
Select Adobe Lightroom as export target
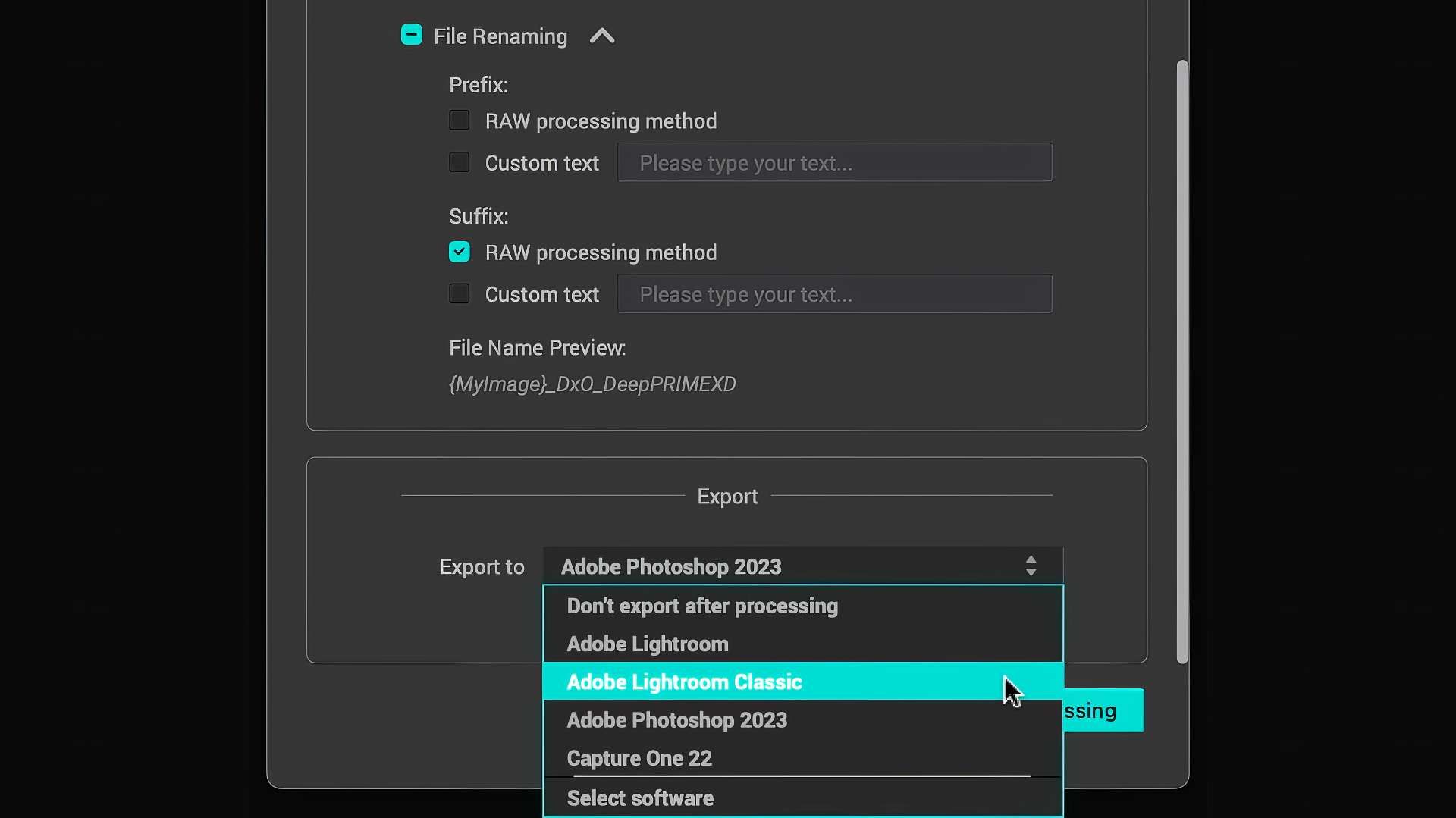click(x=648, y=644)
